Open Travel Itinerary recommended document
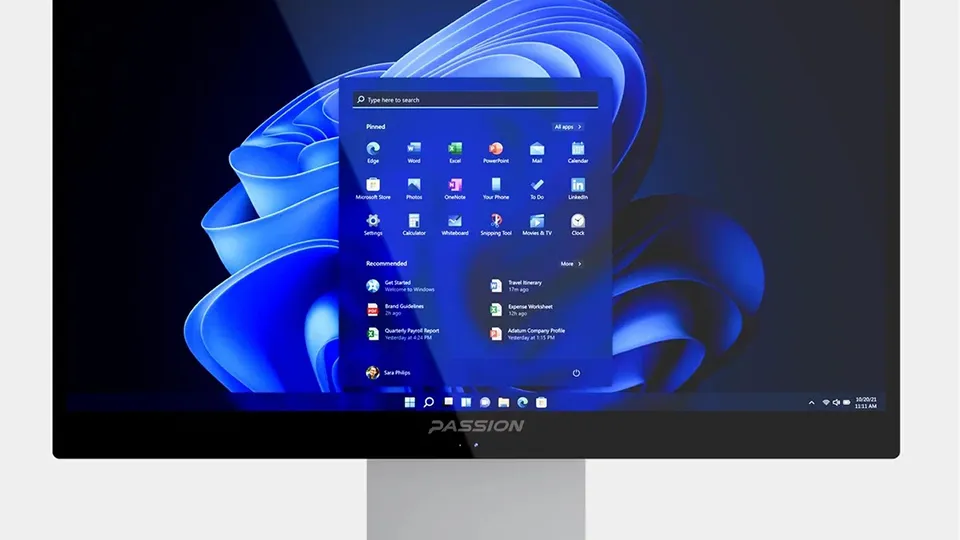This screenshot has height=540, width=960. pyautogui.click(x=517, y=286)
